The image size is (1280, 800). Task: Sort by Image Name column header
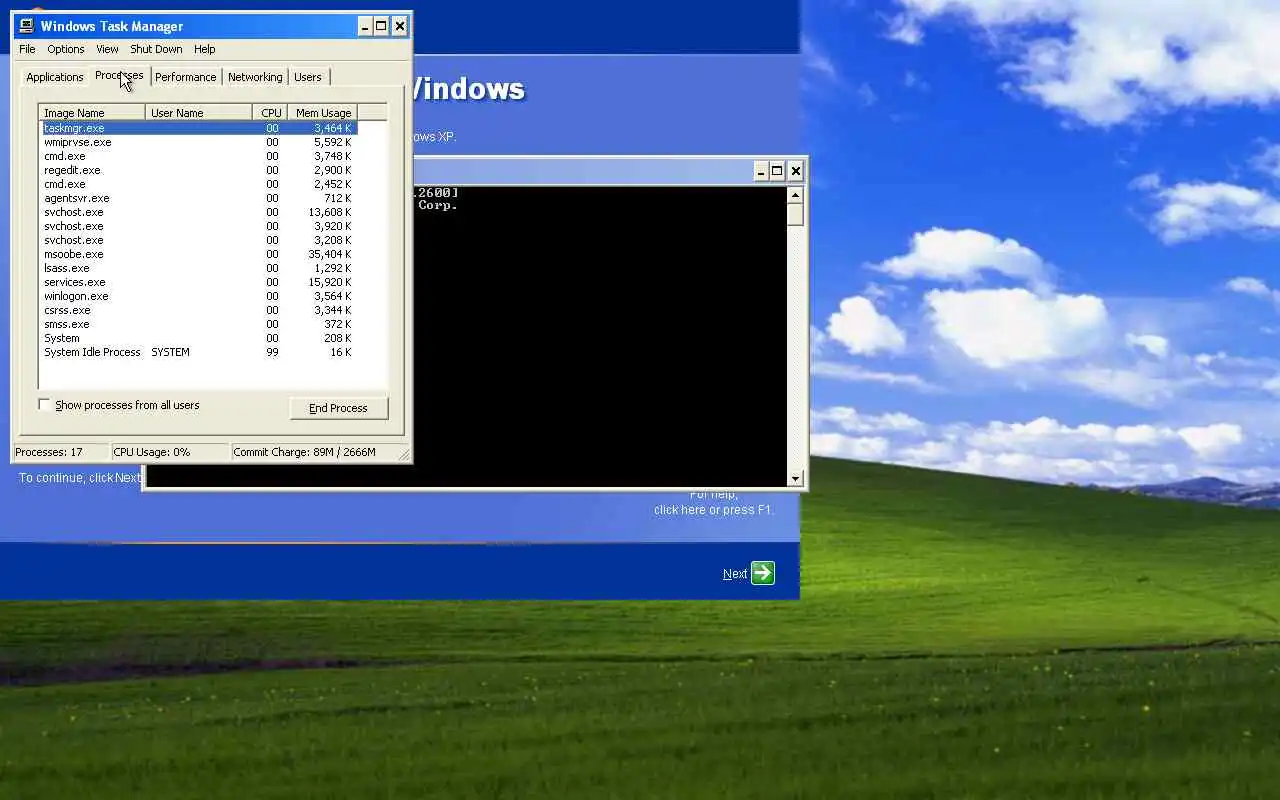coord(92,113)
